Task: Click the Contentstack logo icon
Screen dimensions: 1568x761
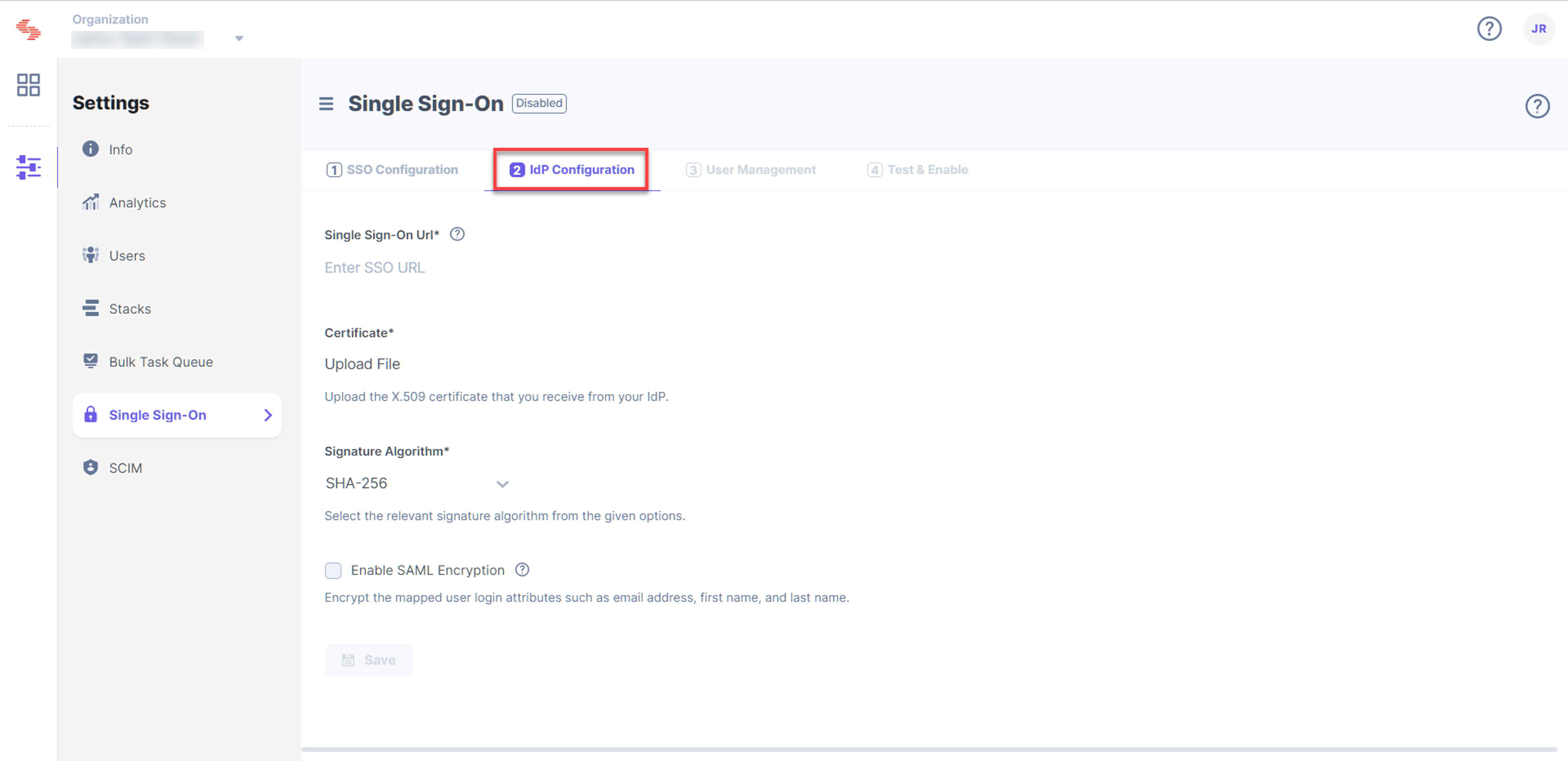Action: 29,29
